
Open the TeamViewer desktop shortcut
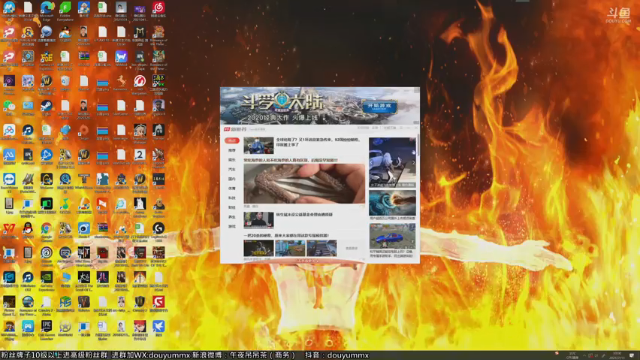9,179
